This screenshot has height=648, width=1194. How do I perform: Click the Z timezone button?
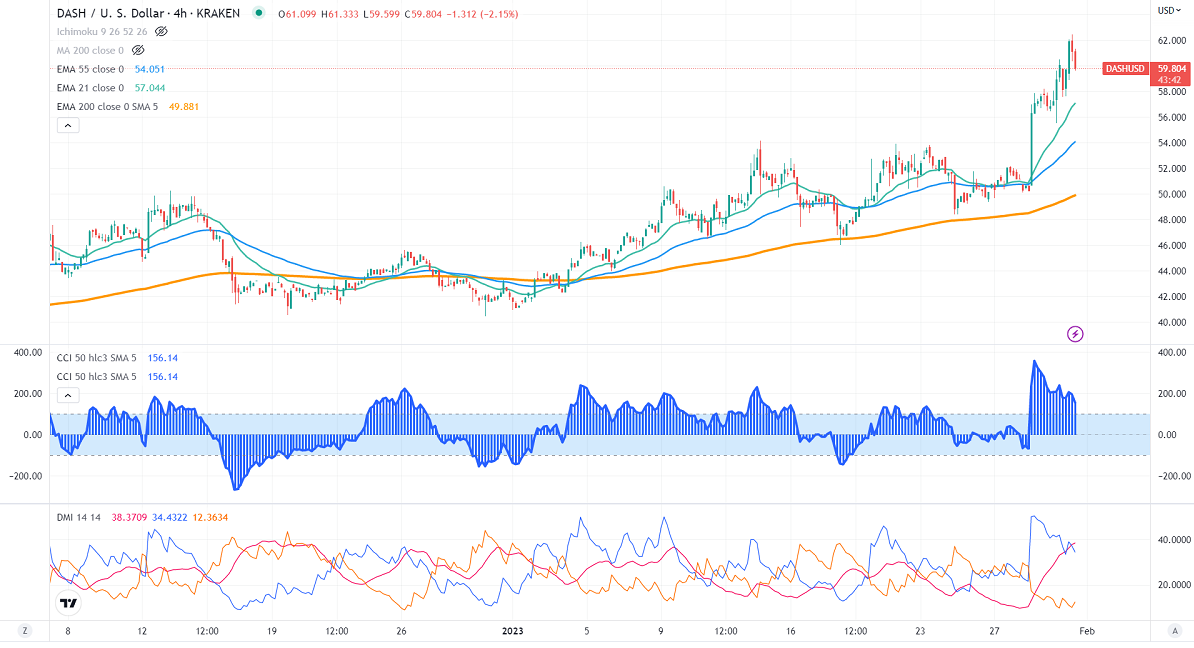[x=26, y=631]
